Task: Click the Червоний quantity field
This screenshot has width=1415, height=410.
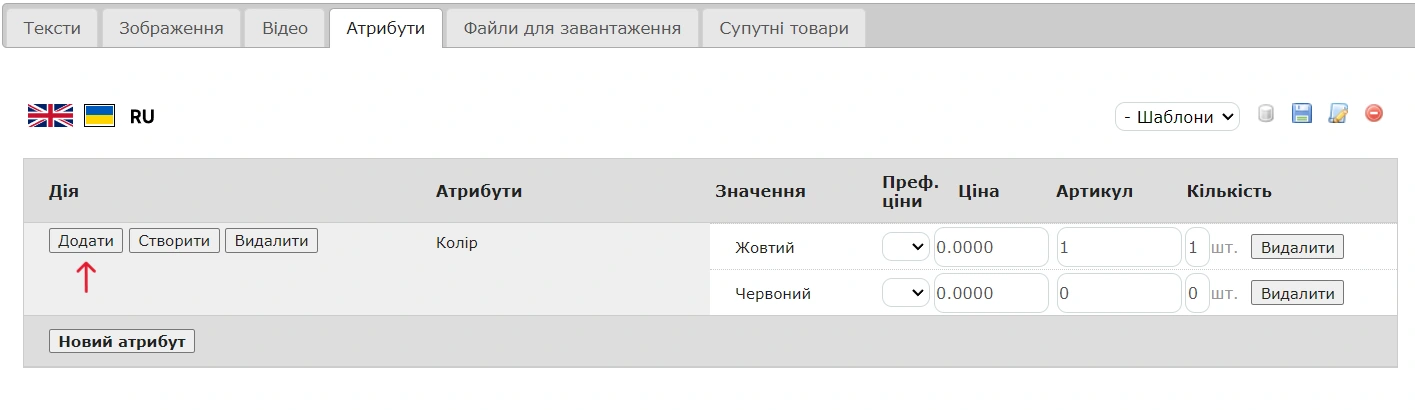Action: 1197,293
